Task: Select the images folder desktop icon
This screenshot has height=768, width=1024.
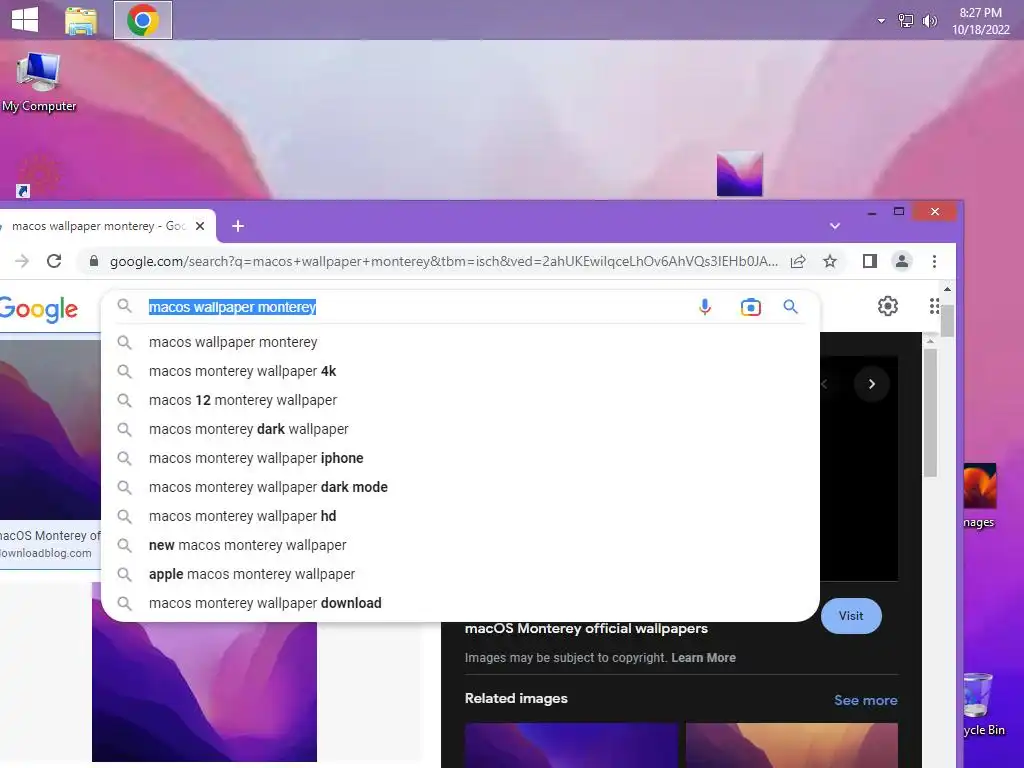Action: pos(980,495)
